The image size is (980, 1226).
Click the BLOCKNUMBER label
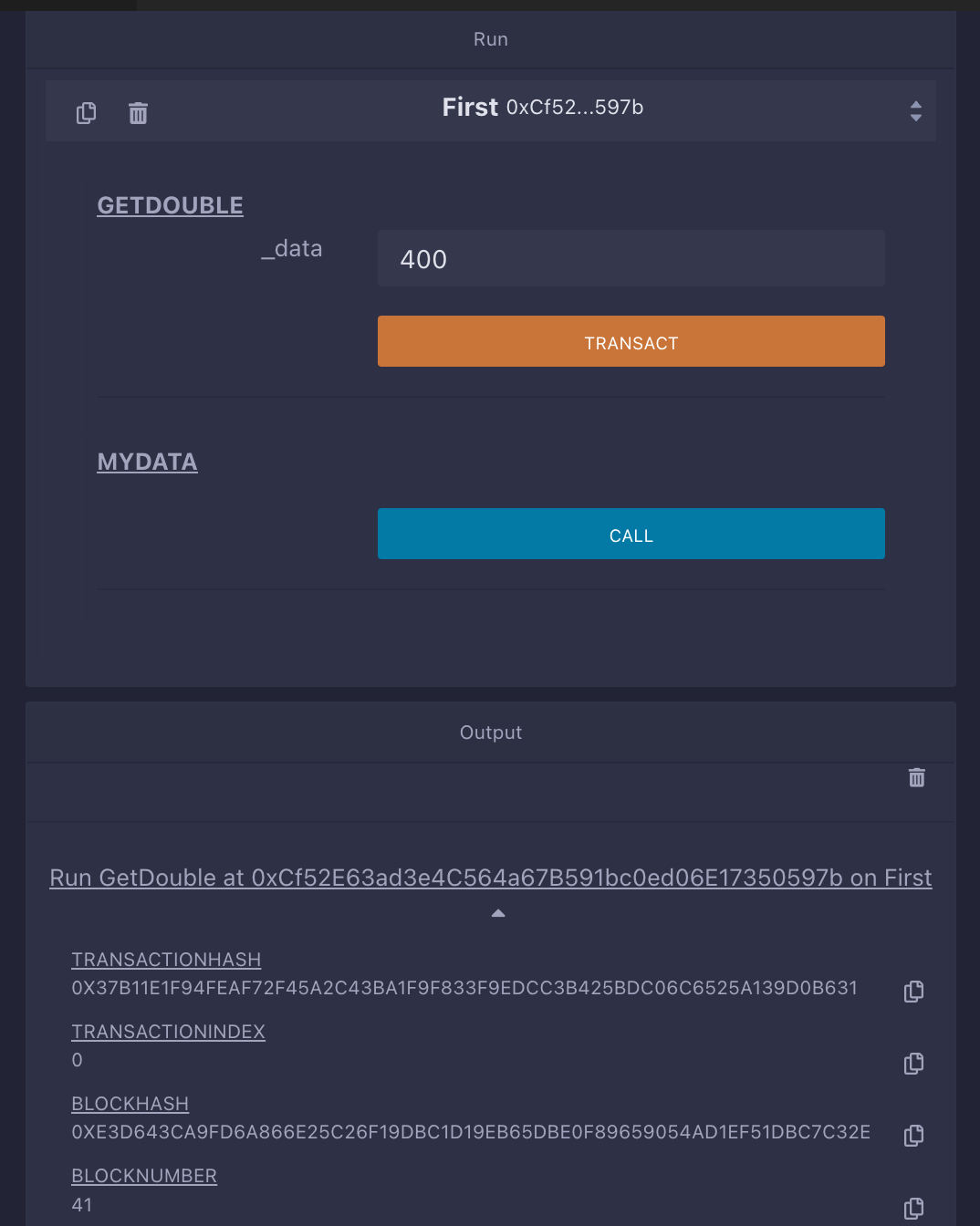click(x=144, y=1176)
